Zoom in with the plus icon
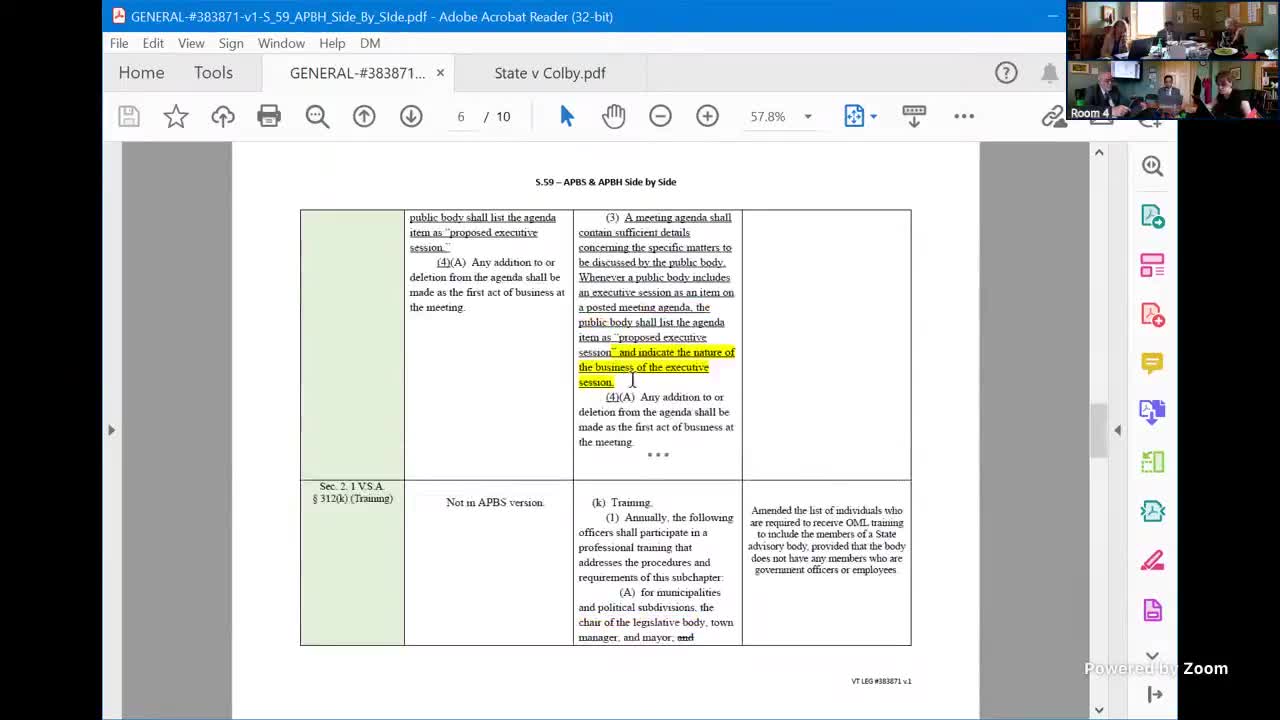Image resolution: width=1280 pixels, height=720 pixels. point(707,116)
